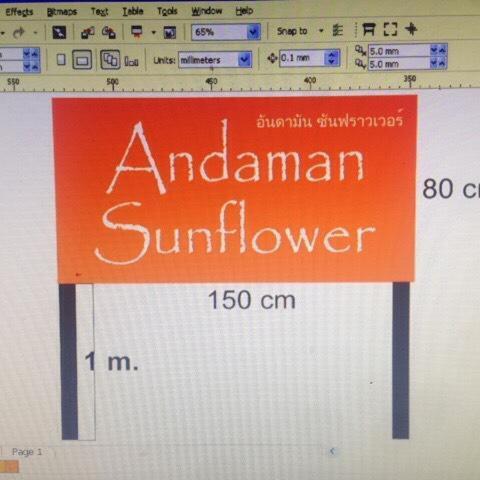Adjust the nudge offset stepper arrows
Viewport: 480px width, 480px height.
pyautogui.click(x=332, y=58)
